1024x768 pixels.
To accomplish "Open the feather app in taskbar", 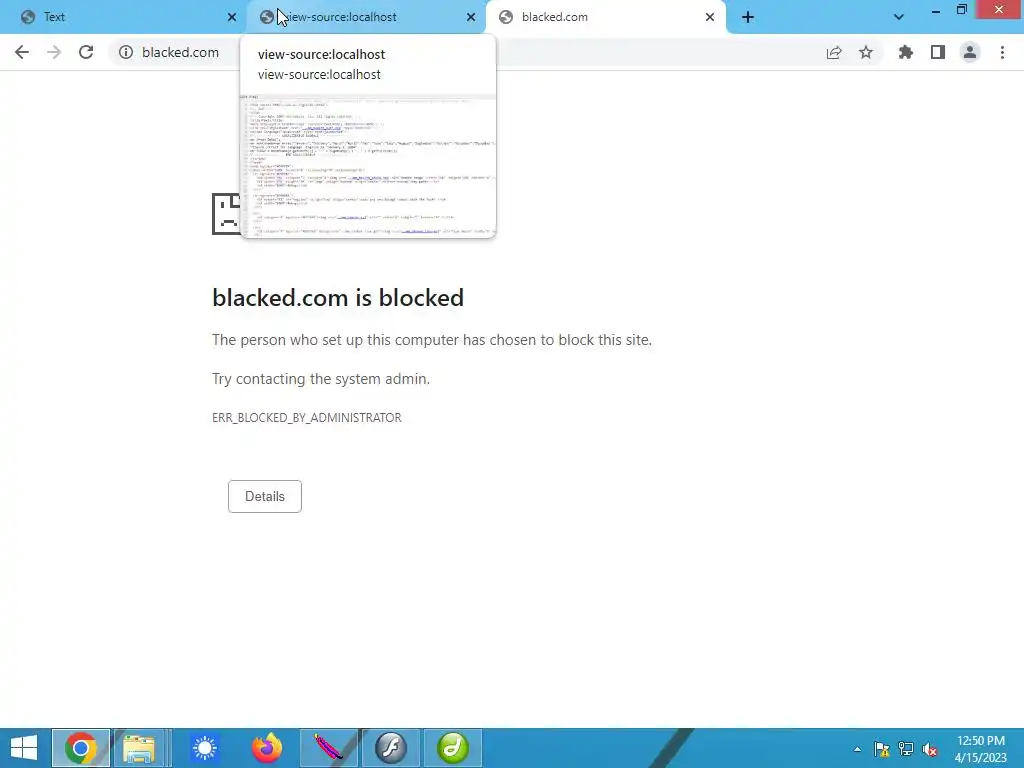I will click(x=328, y=748).
